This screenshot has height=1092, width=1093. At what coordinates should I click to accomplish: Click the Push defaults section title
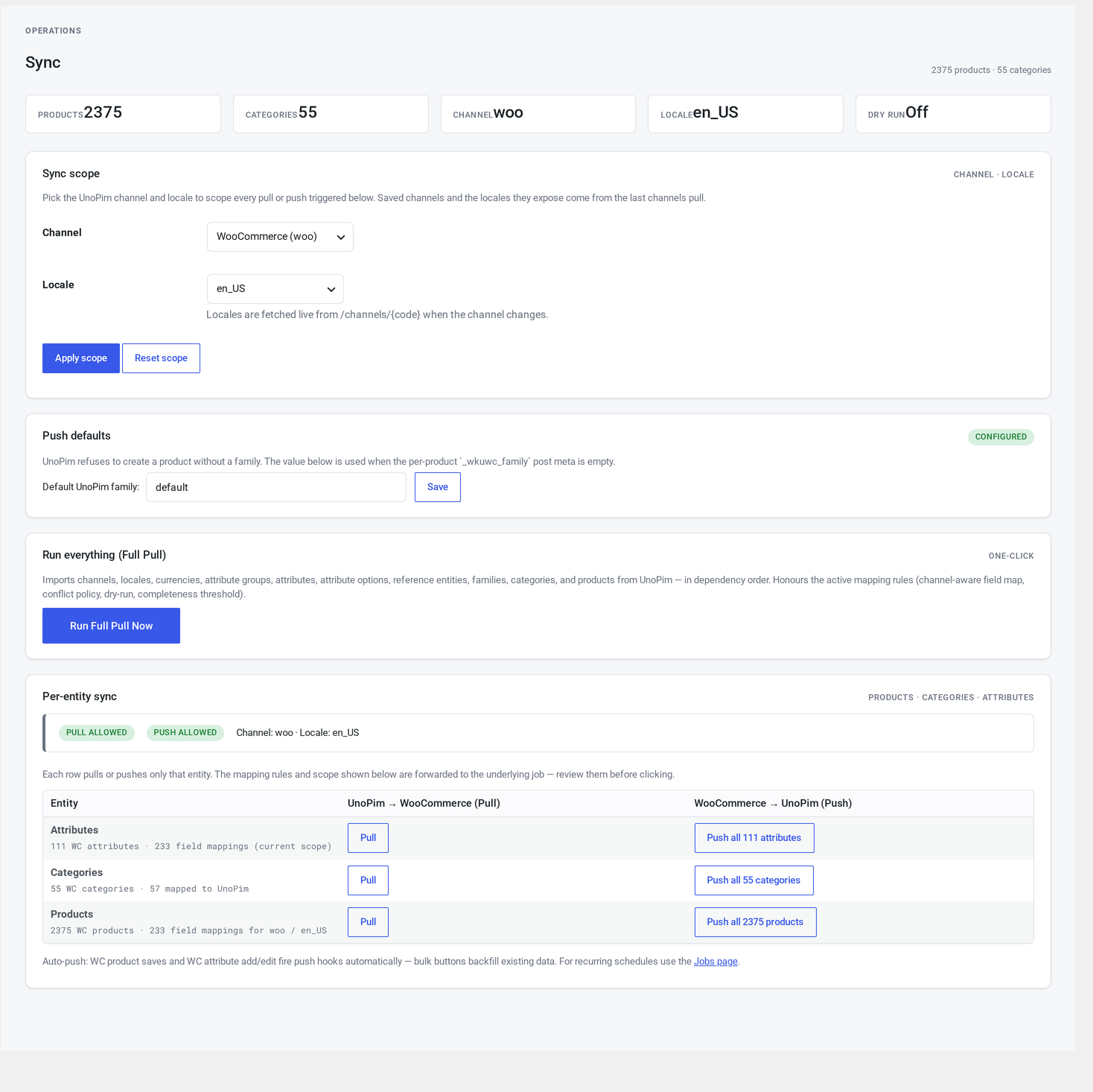77,436
